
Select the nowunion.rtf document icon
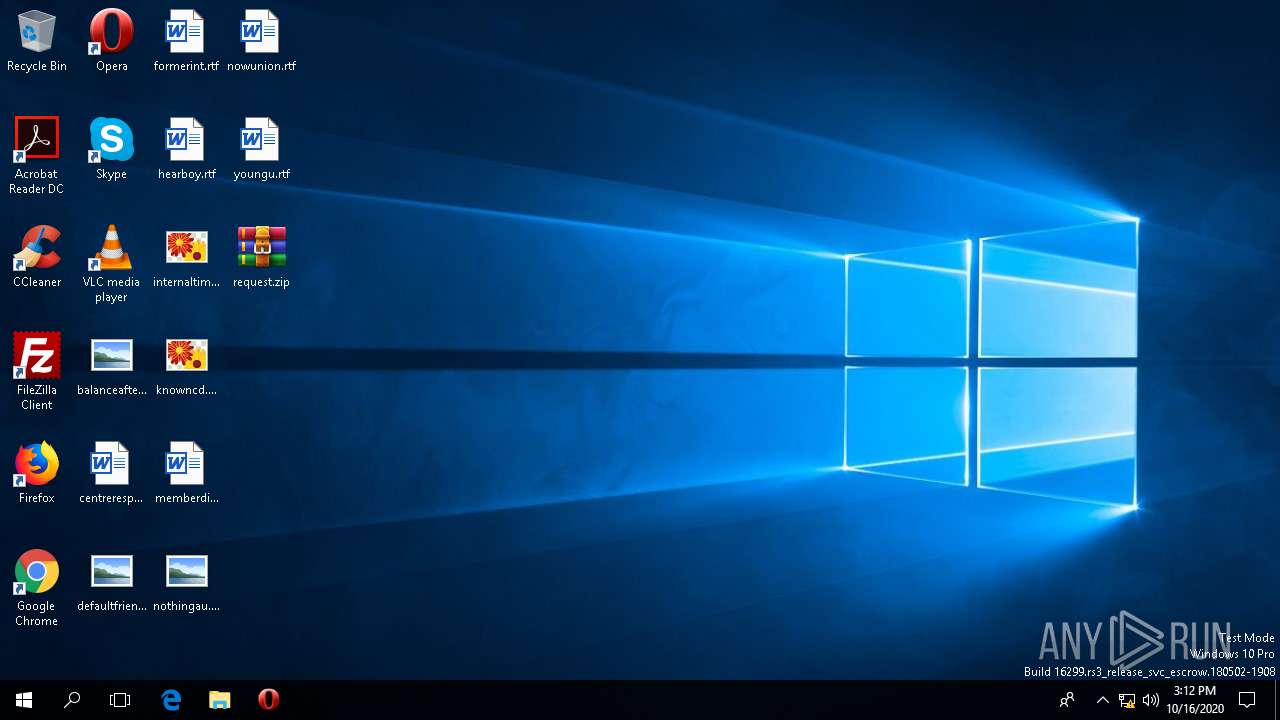point(261,41)
